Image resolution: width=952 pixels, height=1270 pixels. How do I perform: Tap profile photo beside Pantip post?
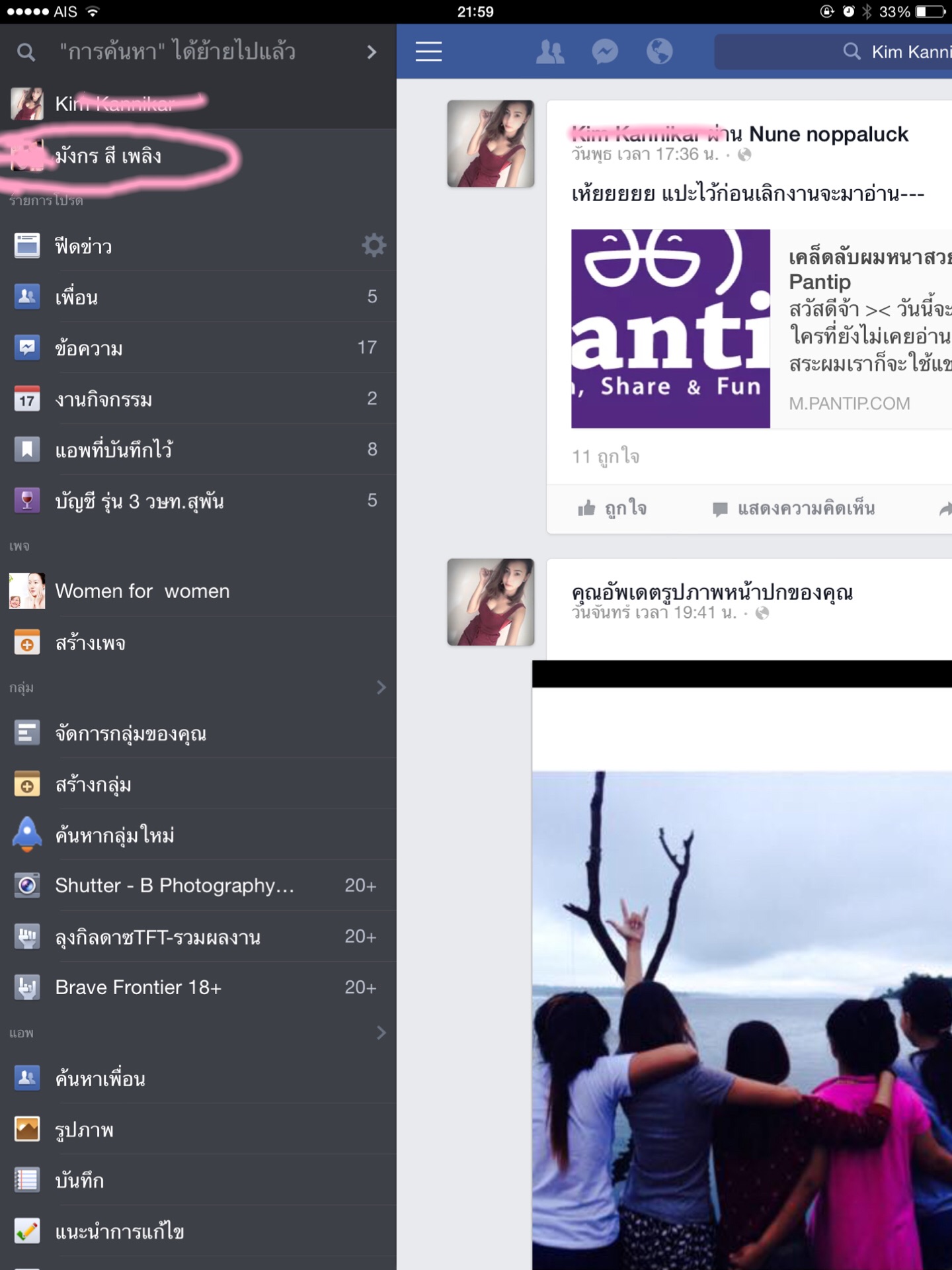pos(491,144)
